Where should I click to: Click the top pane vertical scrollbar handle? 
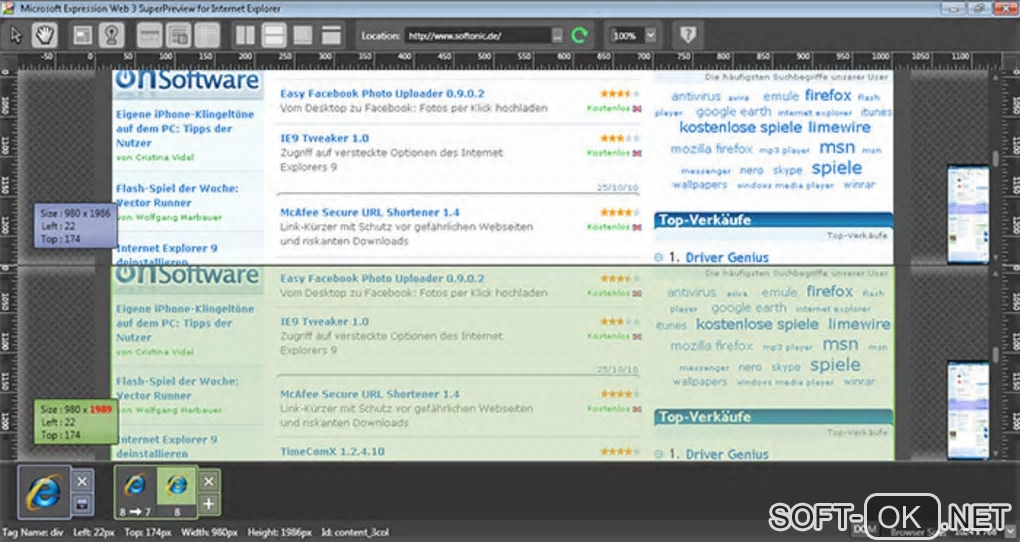995,158
